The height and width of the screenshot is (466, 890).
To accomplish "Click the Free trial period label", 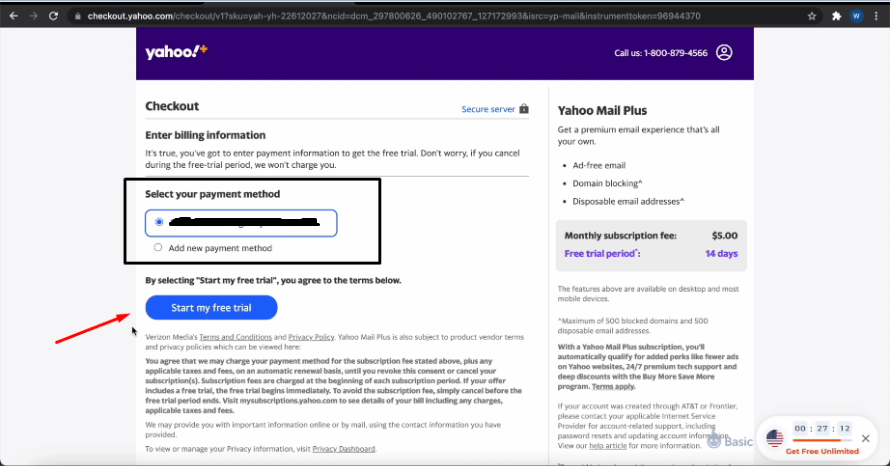I will point(602,254).
